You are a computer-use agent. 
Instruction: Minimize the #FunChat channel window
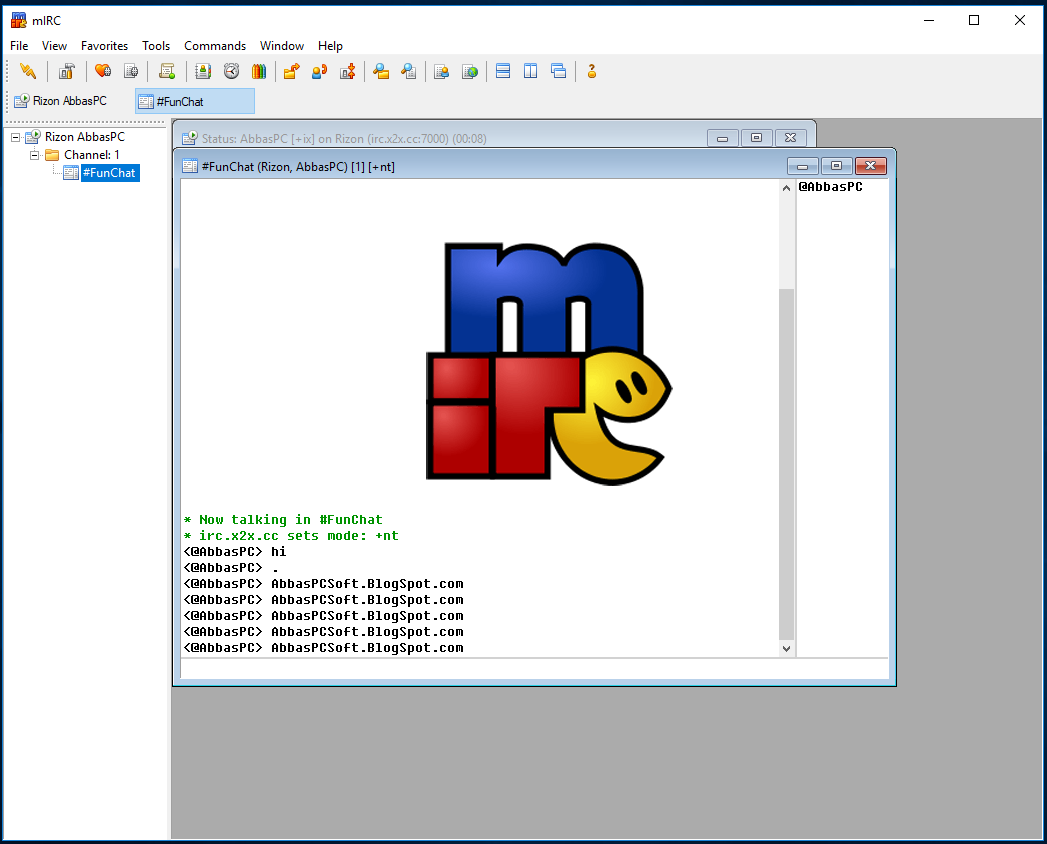(803, 166)
